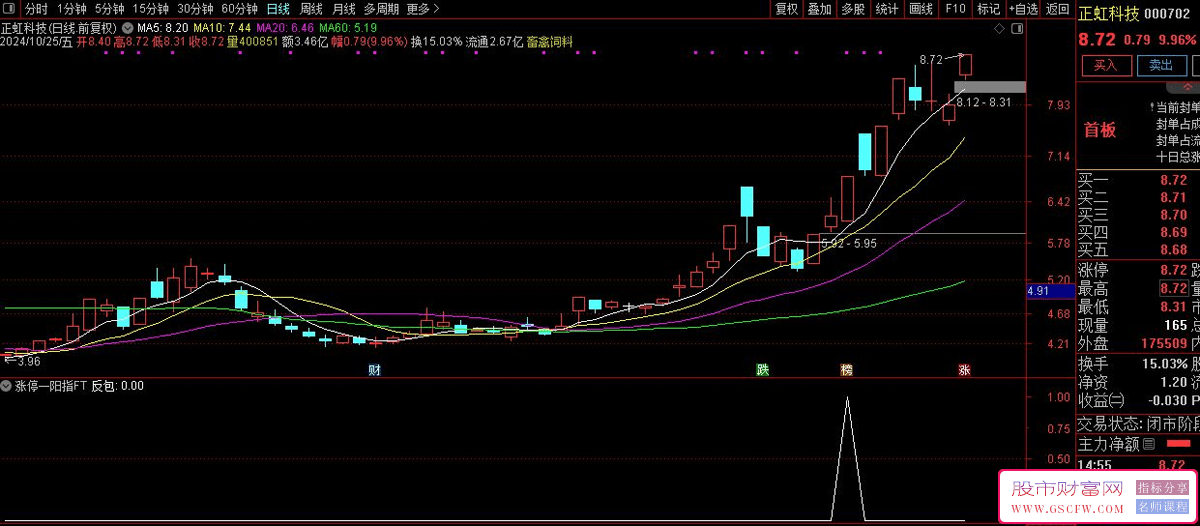Click the 首板 label

[x=1100, y=130]
